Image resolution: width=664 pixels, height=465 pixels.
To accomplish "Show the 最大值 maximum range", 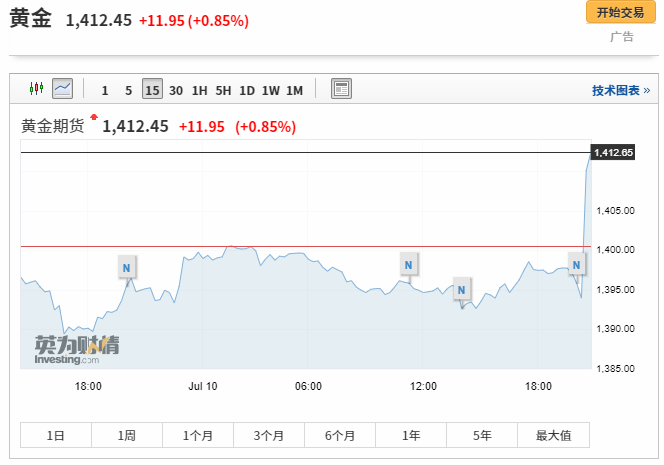I will (x=553, y=435).
